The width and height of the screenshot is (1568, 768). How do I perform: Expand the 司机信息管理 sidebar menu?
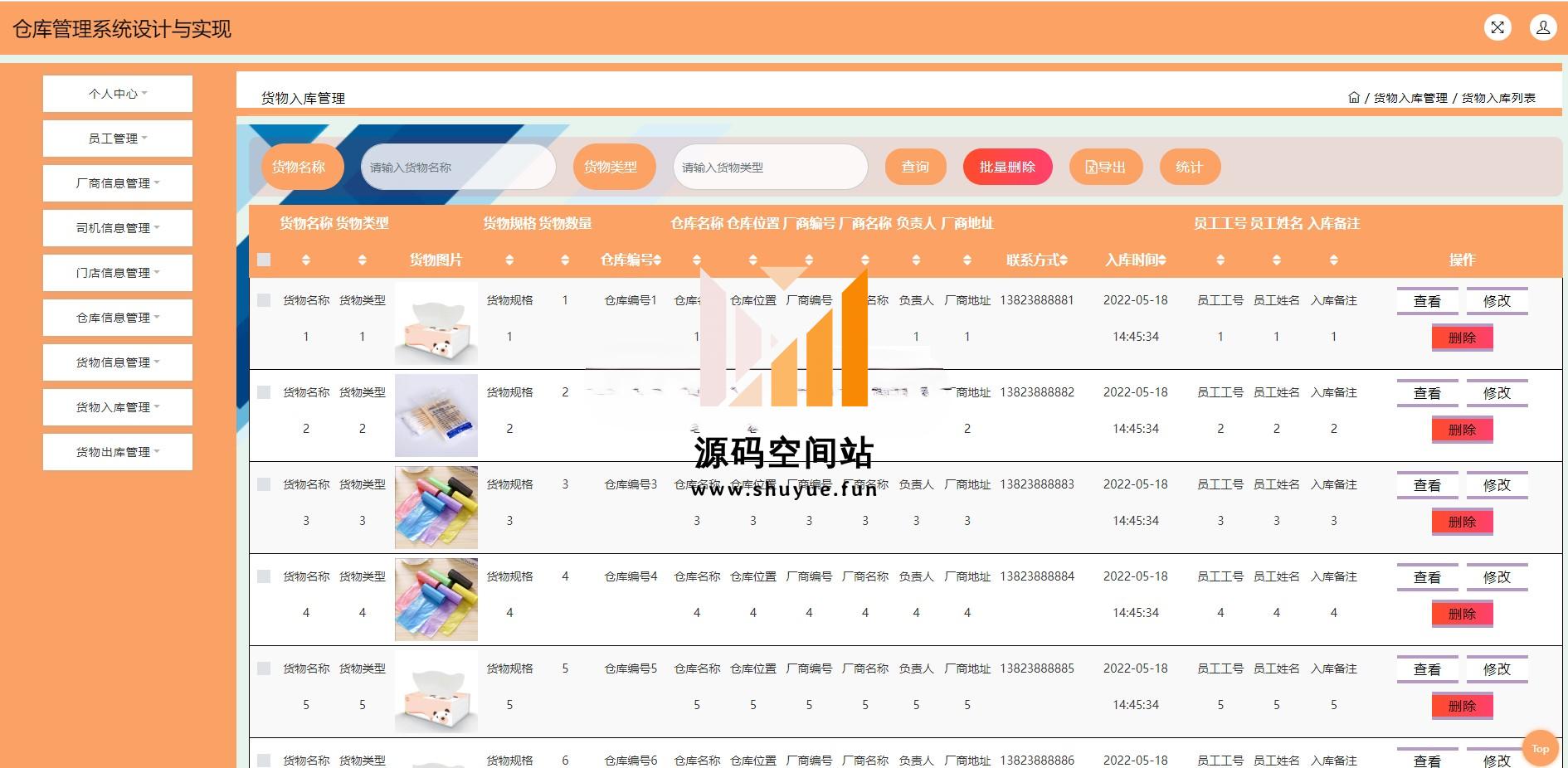click(x=118, y=228)
